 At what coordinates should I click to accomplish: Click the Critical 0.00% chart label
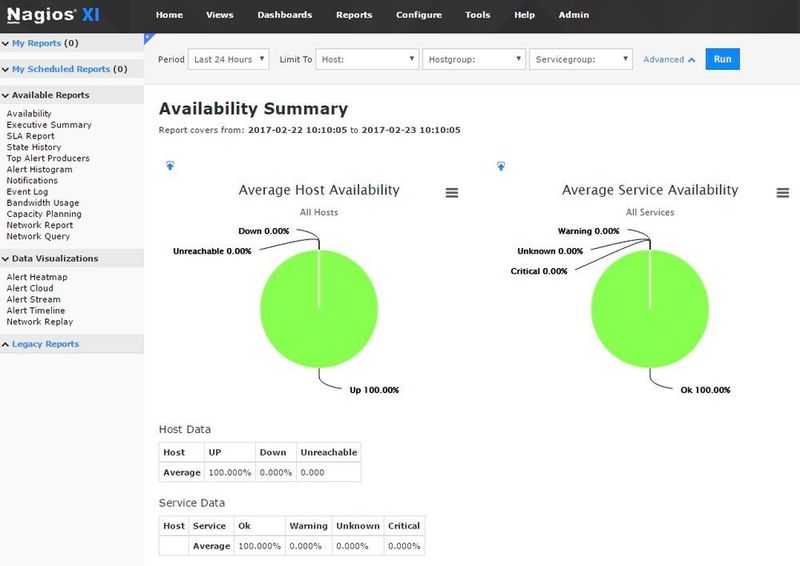click(539, 271)
